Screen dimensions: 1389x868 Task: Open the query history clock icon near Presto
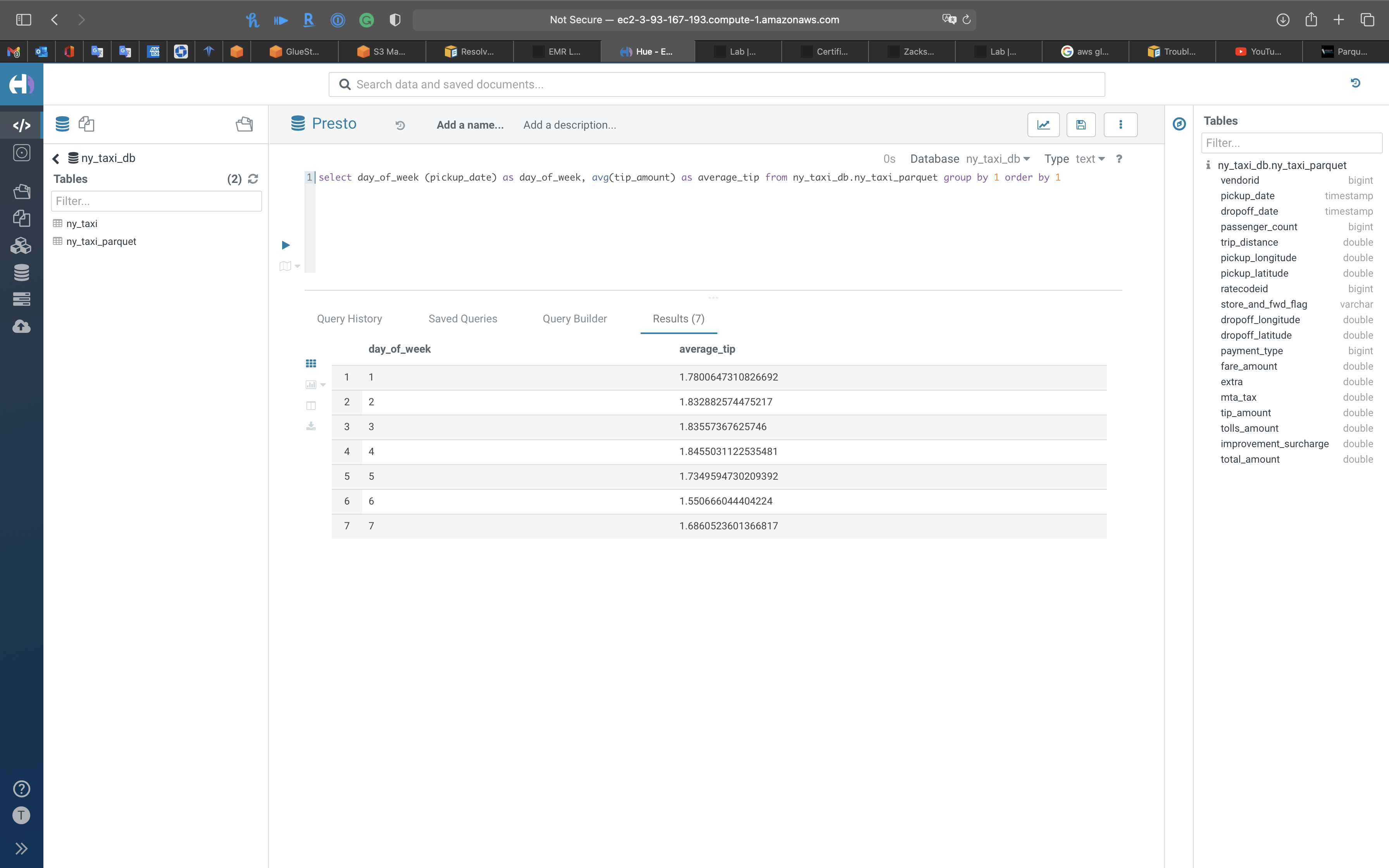click(x=400, y=125)
